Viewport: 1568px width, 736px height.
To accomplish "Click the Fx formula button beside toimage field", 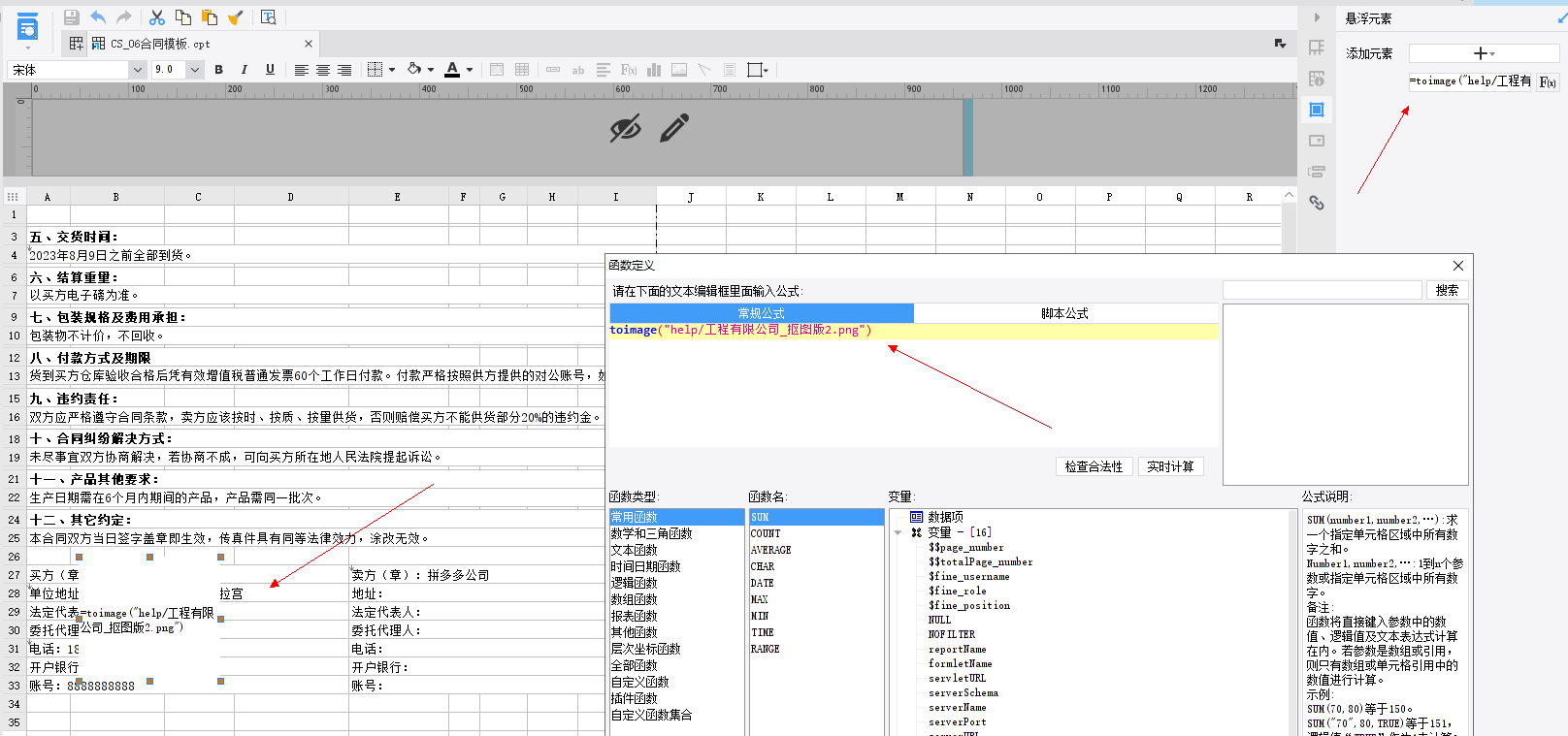I will [1548, 81].
